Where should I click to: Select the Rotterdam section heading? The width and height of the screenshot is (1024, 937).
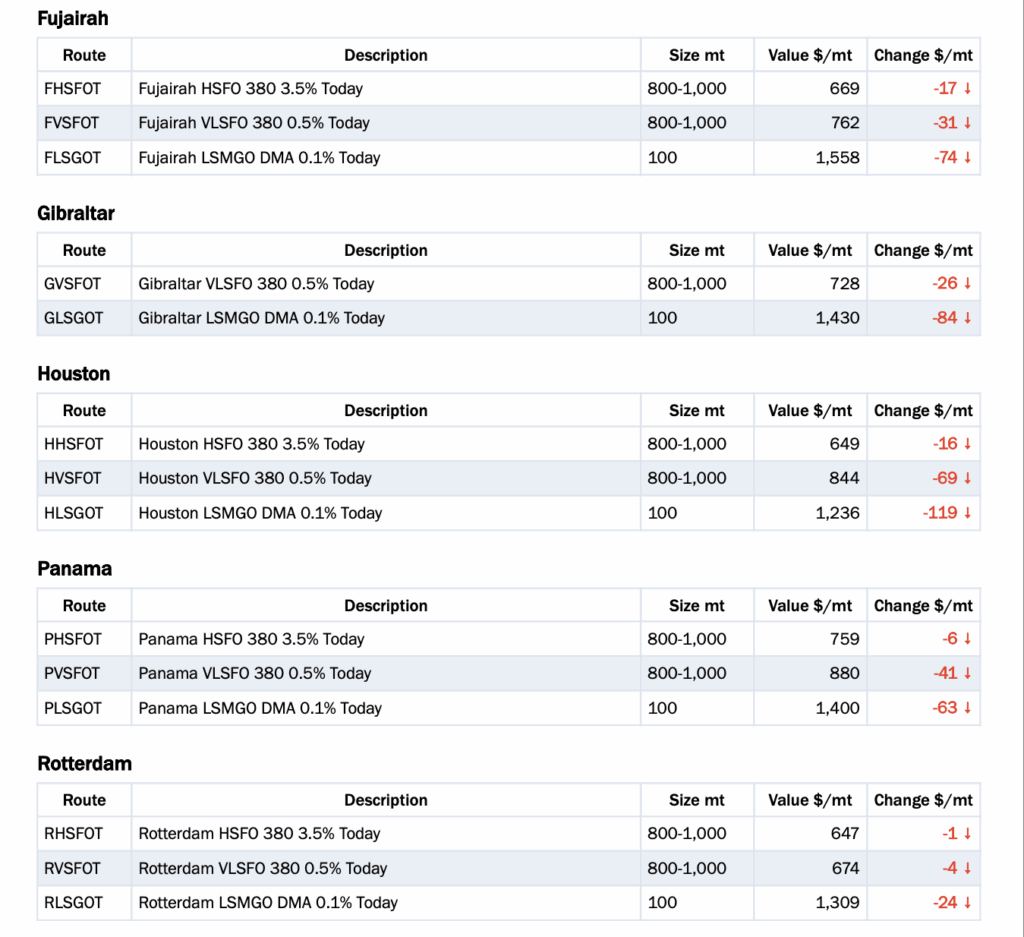click(85, 763)
